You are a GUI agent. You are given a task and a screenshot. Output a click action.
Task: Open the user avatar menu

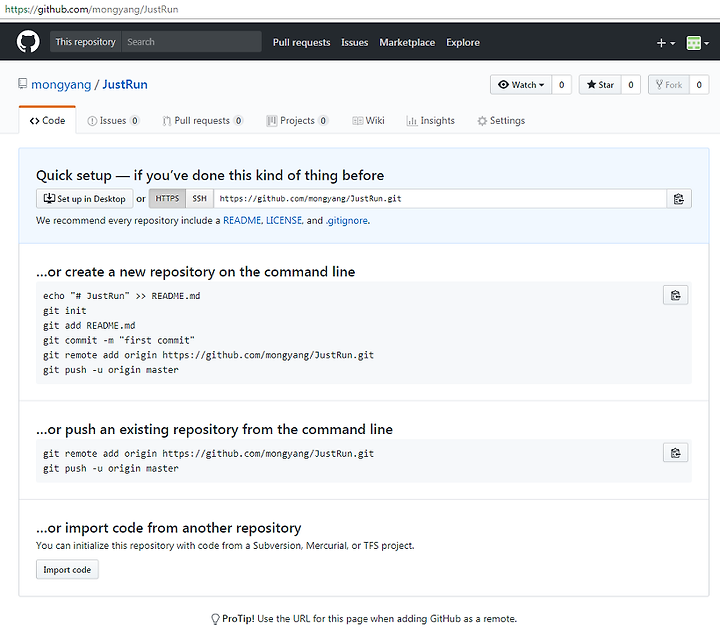point(697,43)
